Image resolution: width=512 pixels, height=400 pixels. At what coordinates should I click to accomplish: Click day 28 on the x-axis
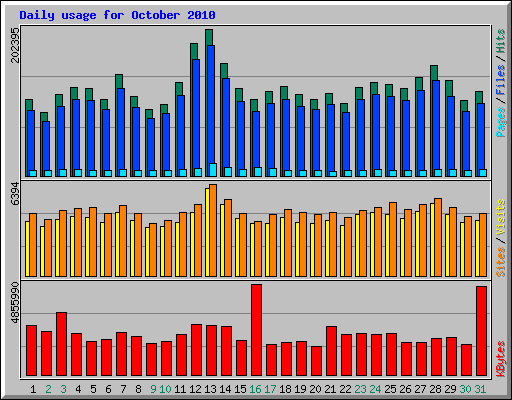(x=435, y=389)
